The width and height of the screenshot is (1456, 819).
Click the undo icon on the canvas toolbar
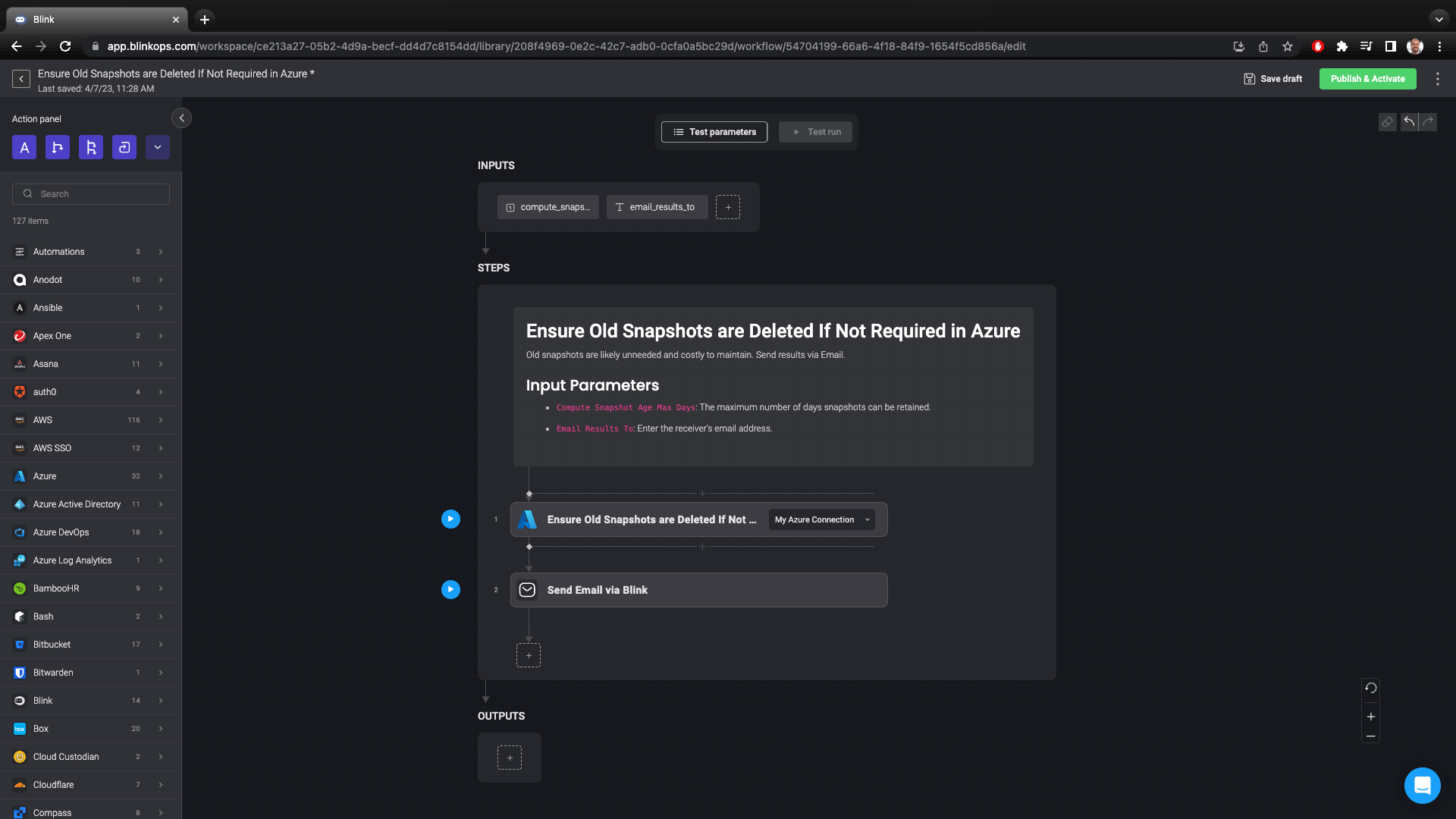(x=1408, y=122)
